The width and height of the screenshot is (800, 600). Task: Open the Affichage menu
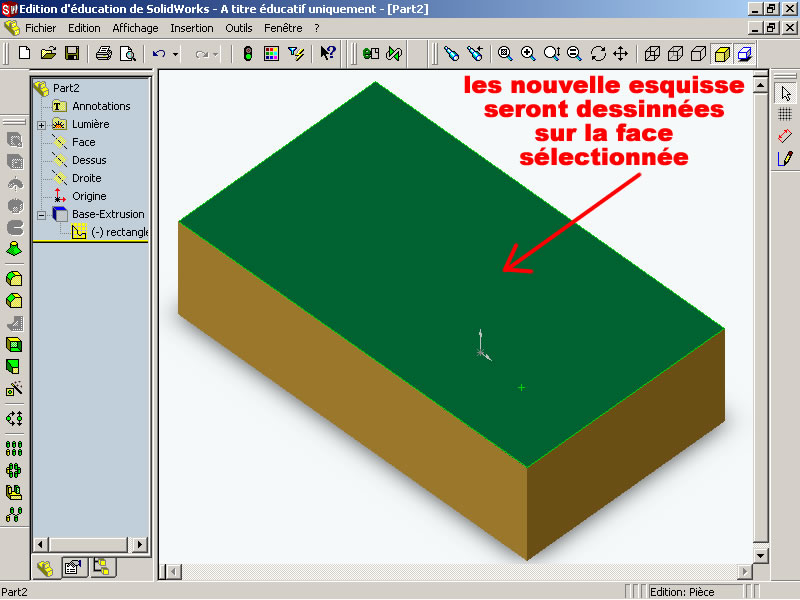click(x=135, y=28)
